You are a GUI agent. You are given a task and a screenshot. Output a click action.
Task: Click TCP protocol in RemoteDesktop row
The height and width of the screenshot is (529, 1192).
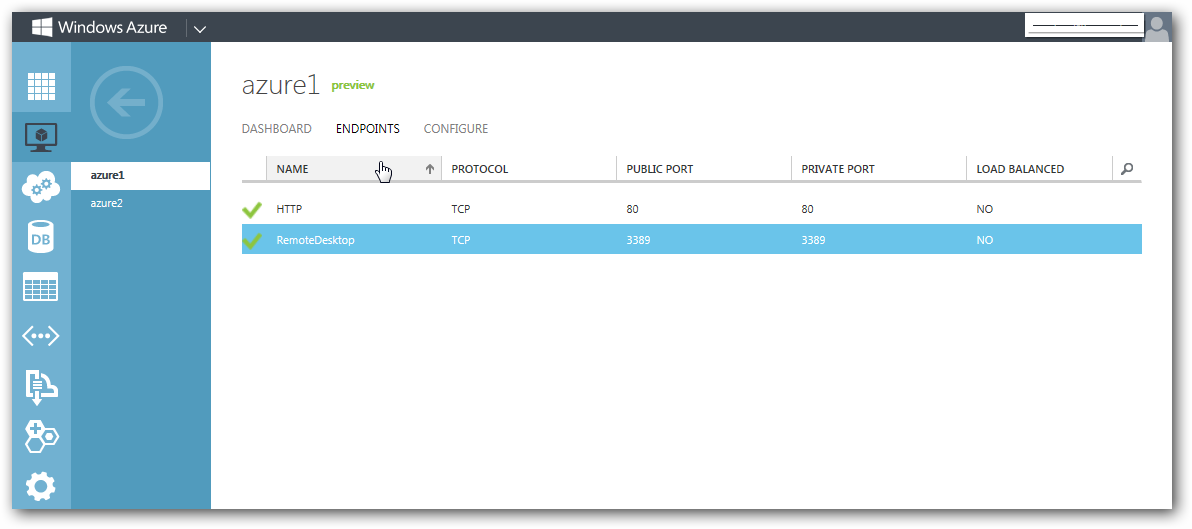coord(461,241)
